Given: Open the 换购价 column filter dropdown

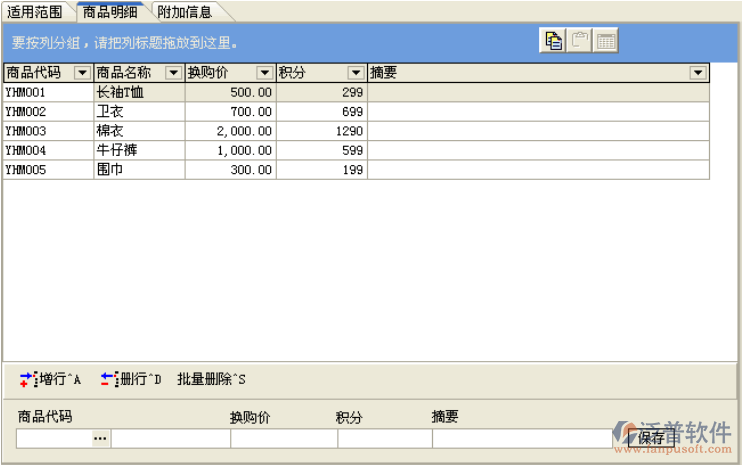Looking at the screenshot, I should (x=264, y=73).
